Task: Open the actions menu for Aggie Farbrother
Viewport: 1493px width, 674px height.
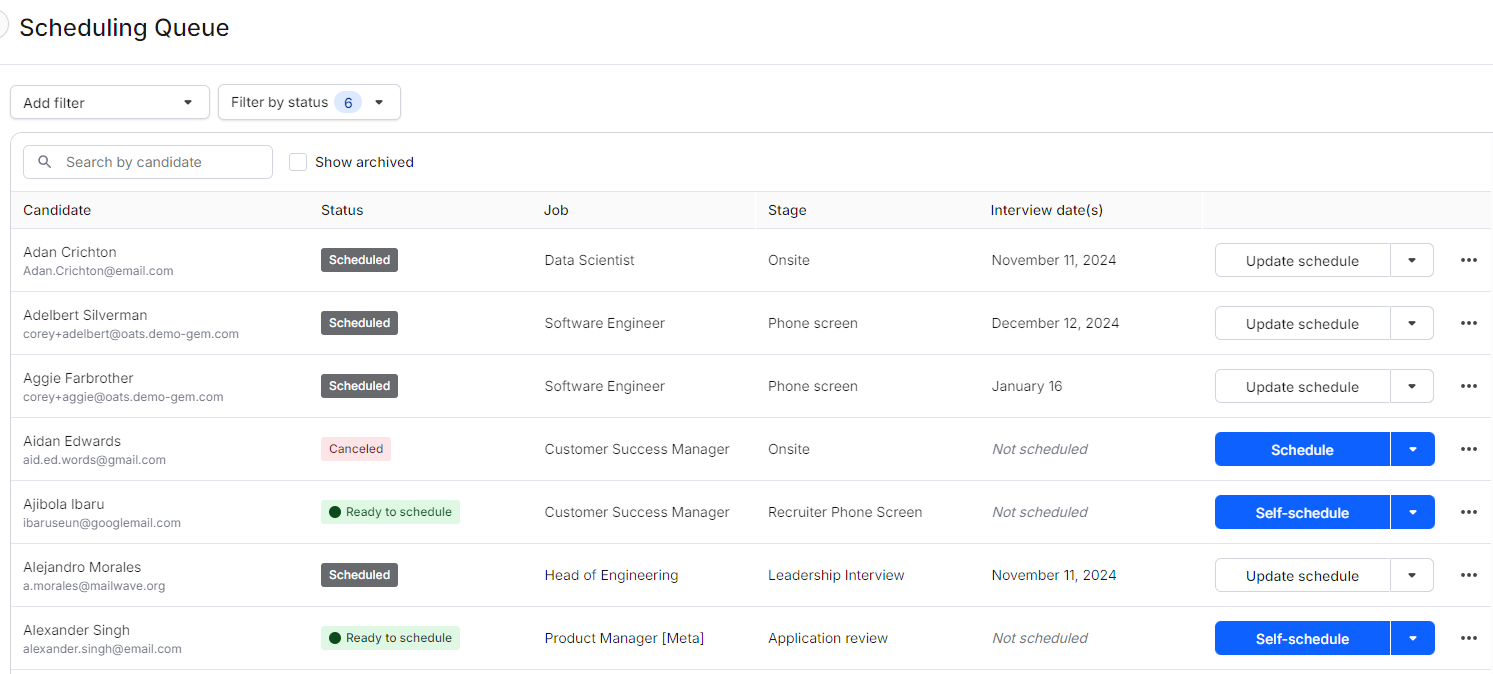Action: pos(1468,386)
